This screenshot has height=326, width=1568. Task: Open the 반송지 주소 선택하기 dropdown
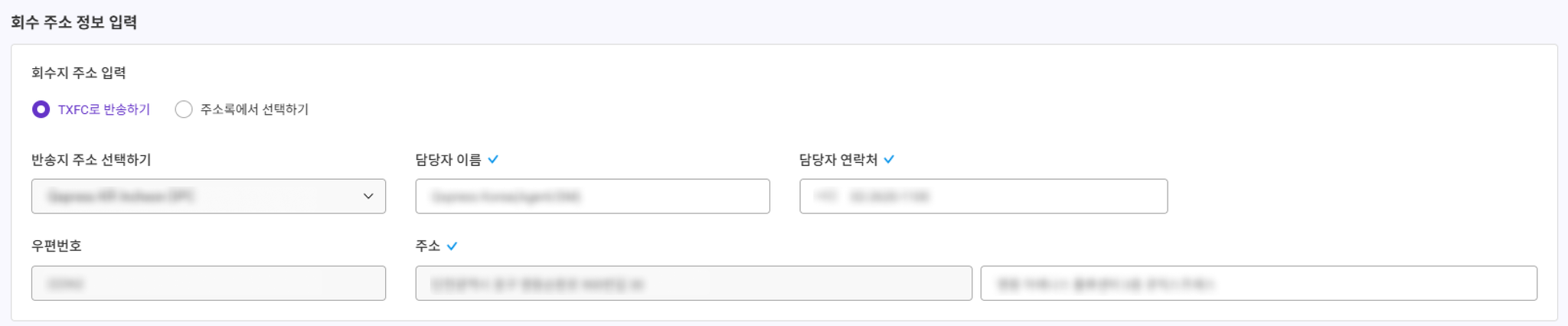tap(208, 196)
